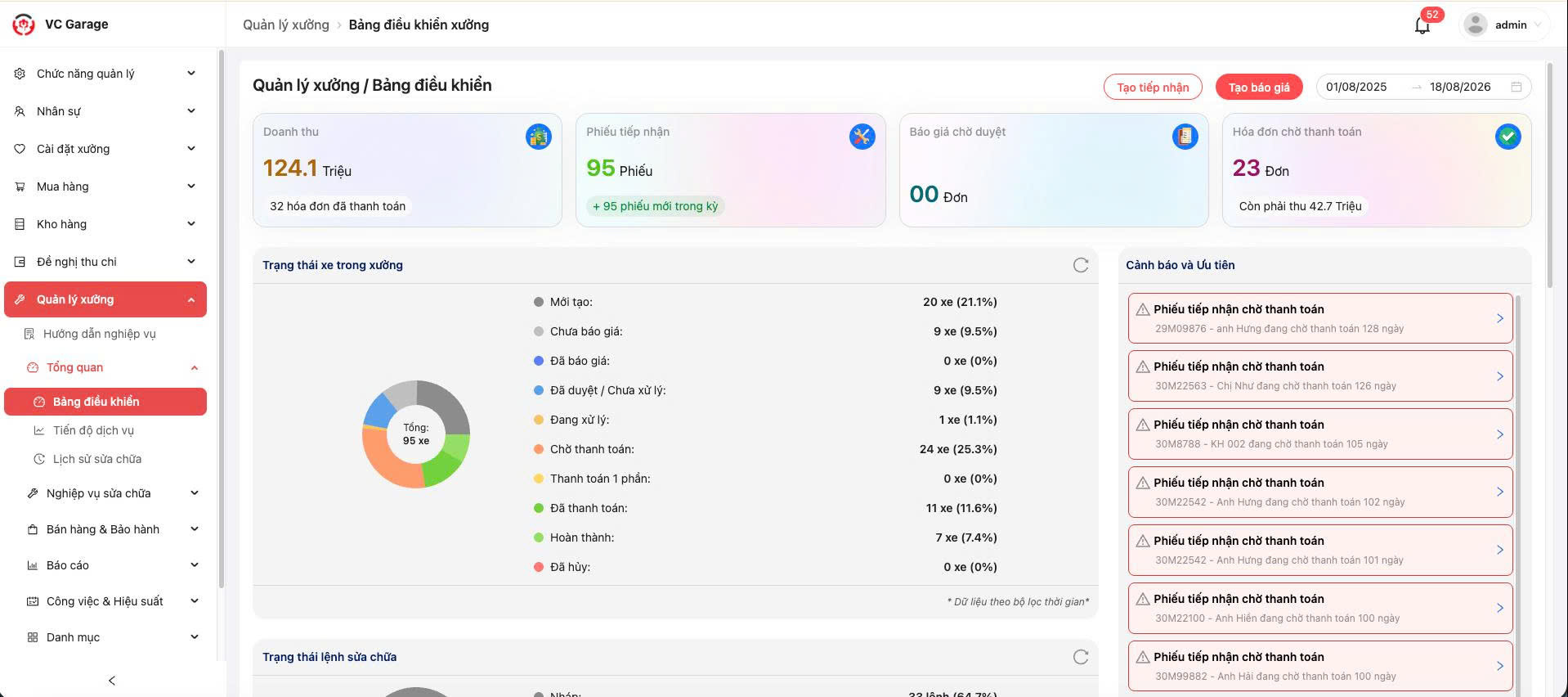Select Bảng điều khiển menu item
The height and width of the screenshot is (697, 1568).
click(x=105, y=402)
